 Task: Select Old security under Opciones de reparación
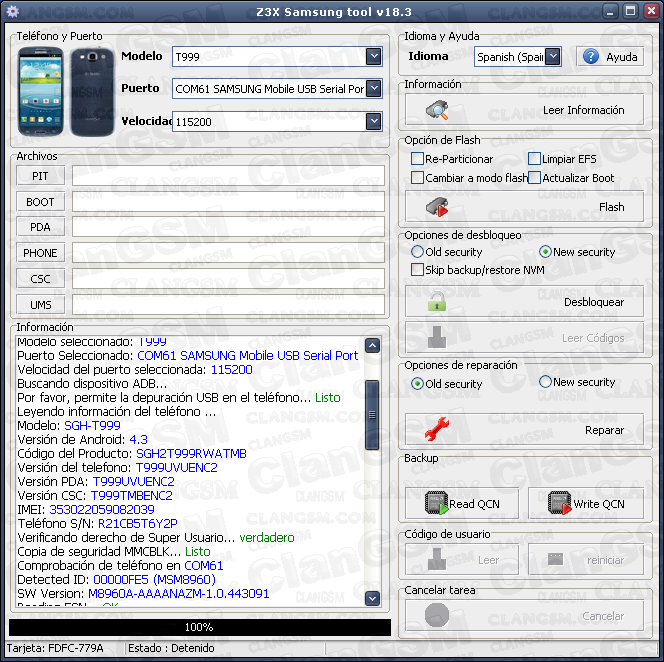click(x=417, y=384)
